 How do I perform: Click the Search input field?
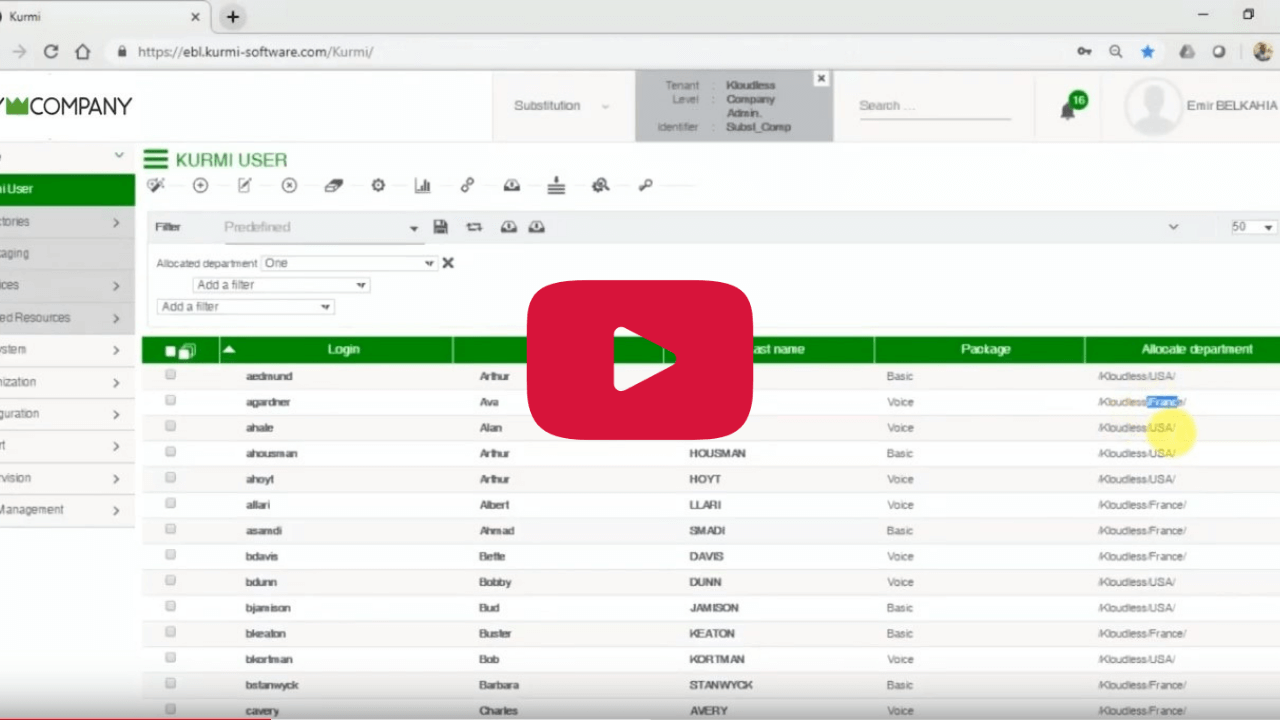pyautogui.click(x=934, y=106)
